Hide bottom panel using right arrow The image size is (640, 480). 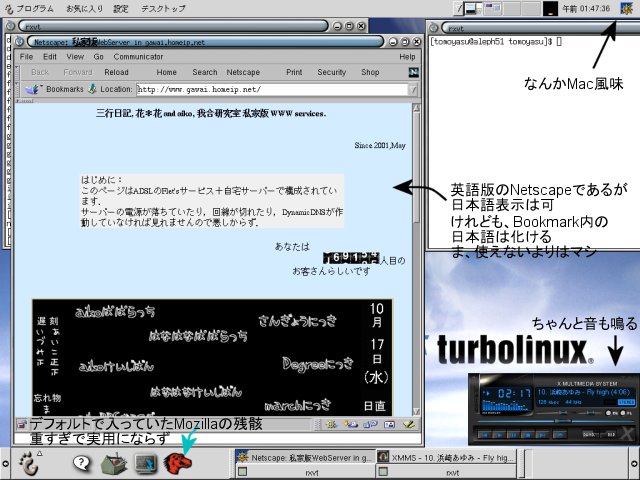pos(635,464)
